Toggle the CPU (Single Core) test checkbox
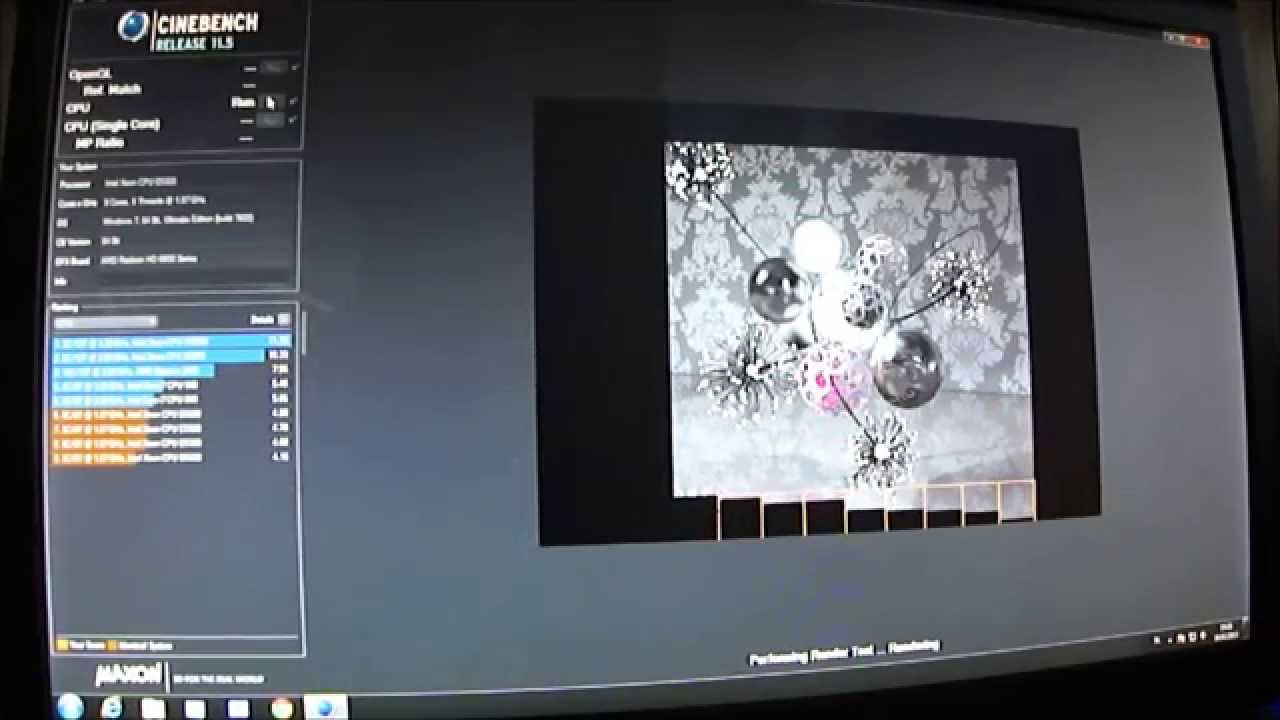Viewport: 1280px width, 720px height. [x=293, y=119]
